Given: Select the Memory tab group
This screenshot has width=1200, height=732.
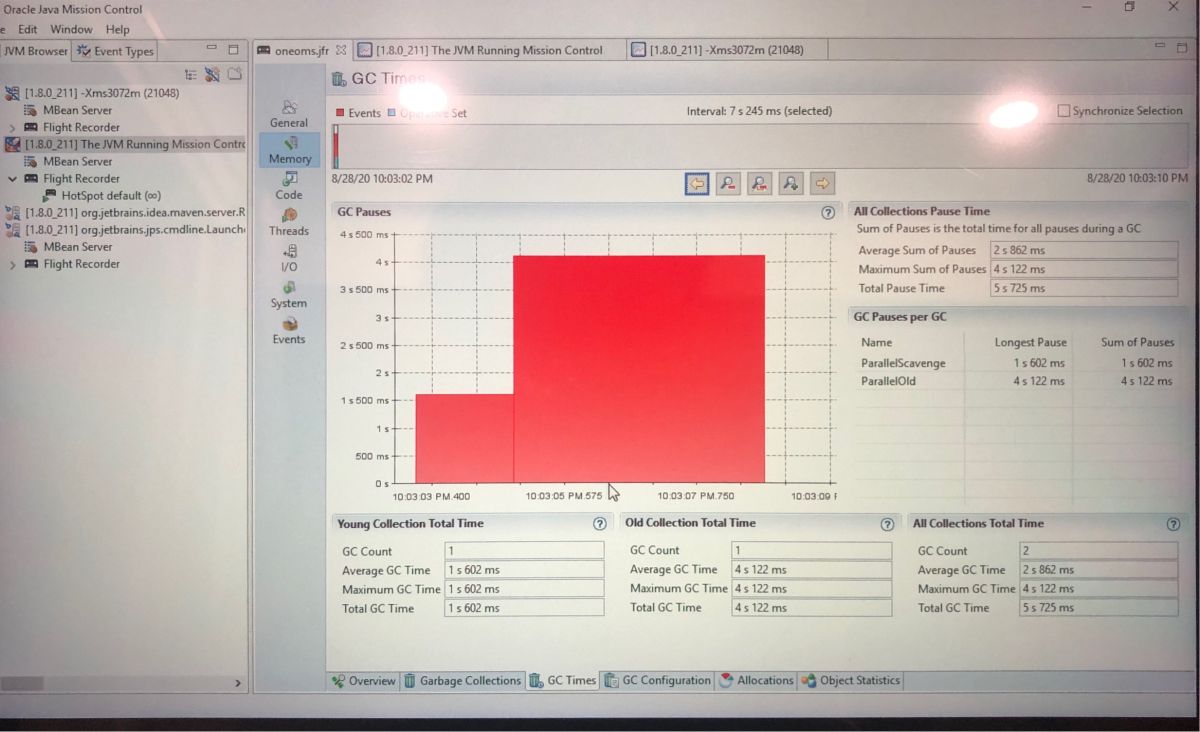Looking at the screenshot, I should tap(290, 150).
